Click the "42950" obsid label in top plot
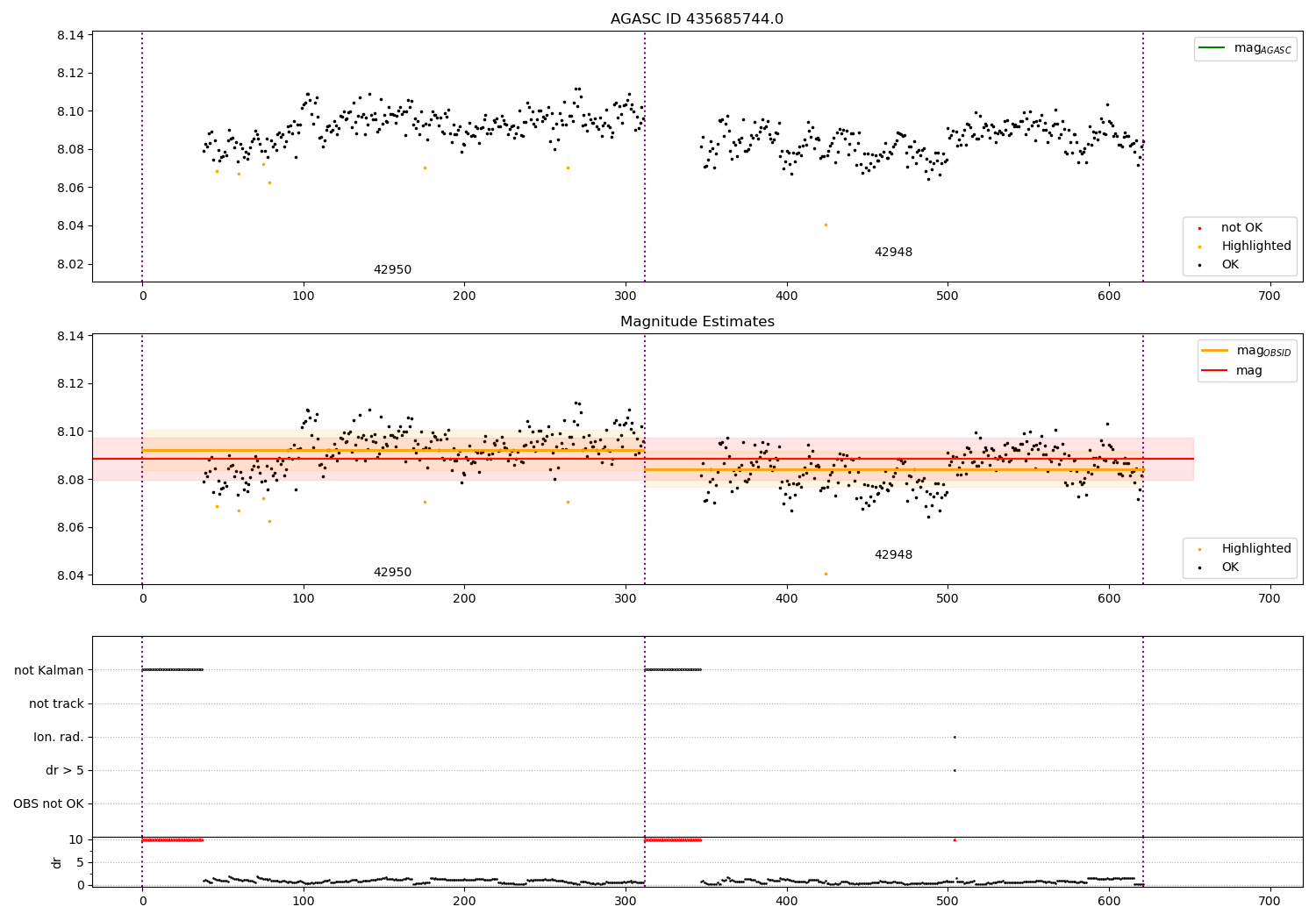 point(392,270)
